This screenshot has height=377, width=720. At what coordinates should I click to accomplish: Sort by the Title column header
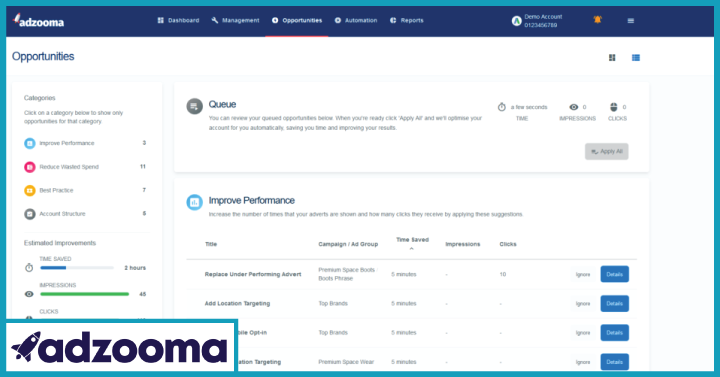[x=211, y=244]
